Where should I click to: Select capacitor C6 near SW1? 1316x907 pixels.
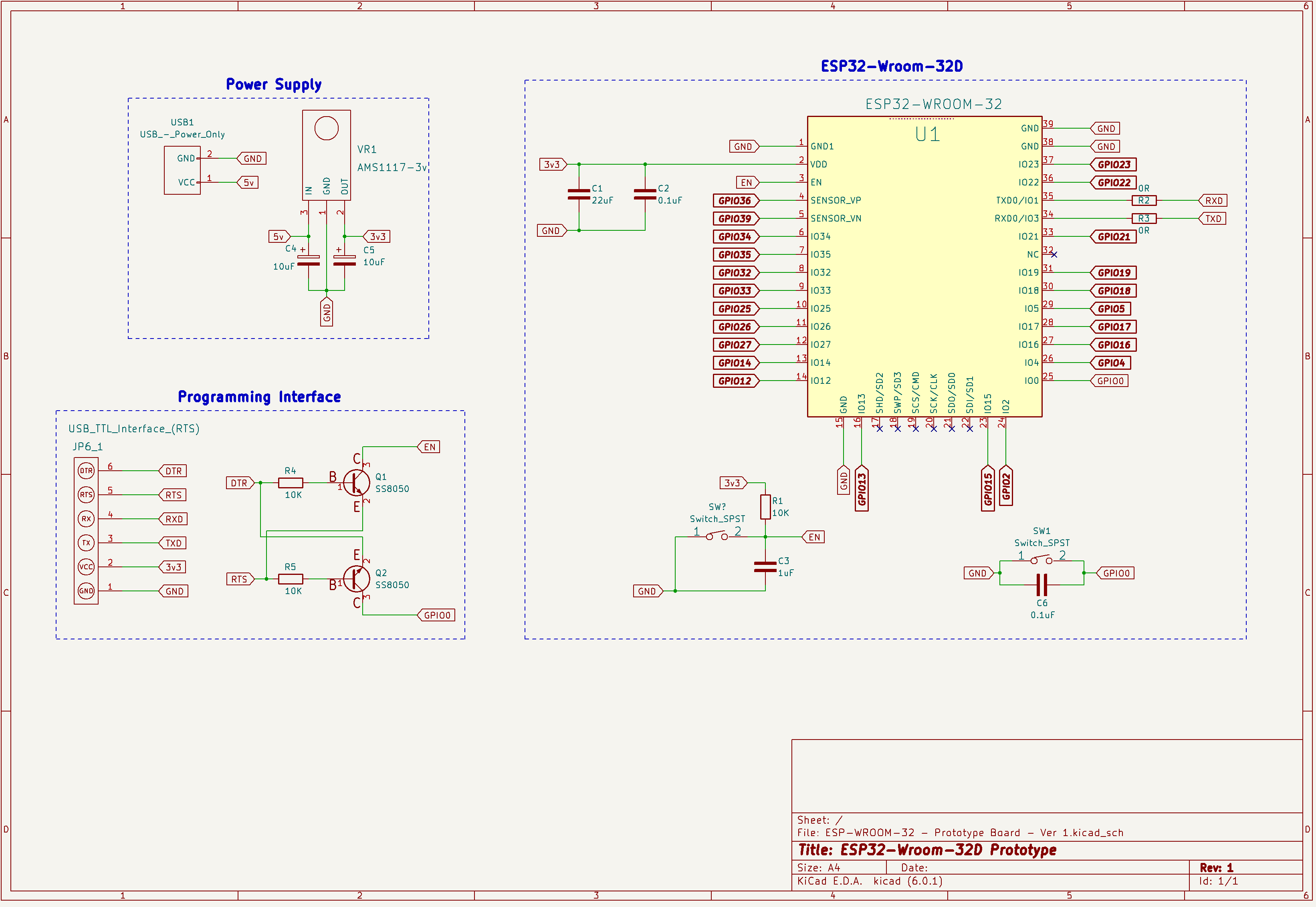1041,585
